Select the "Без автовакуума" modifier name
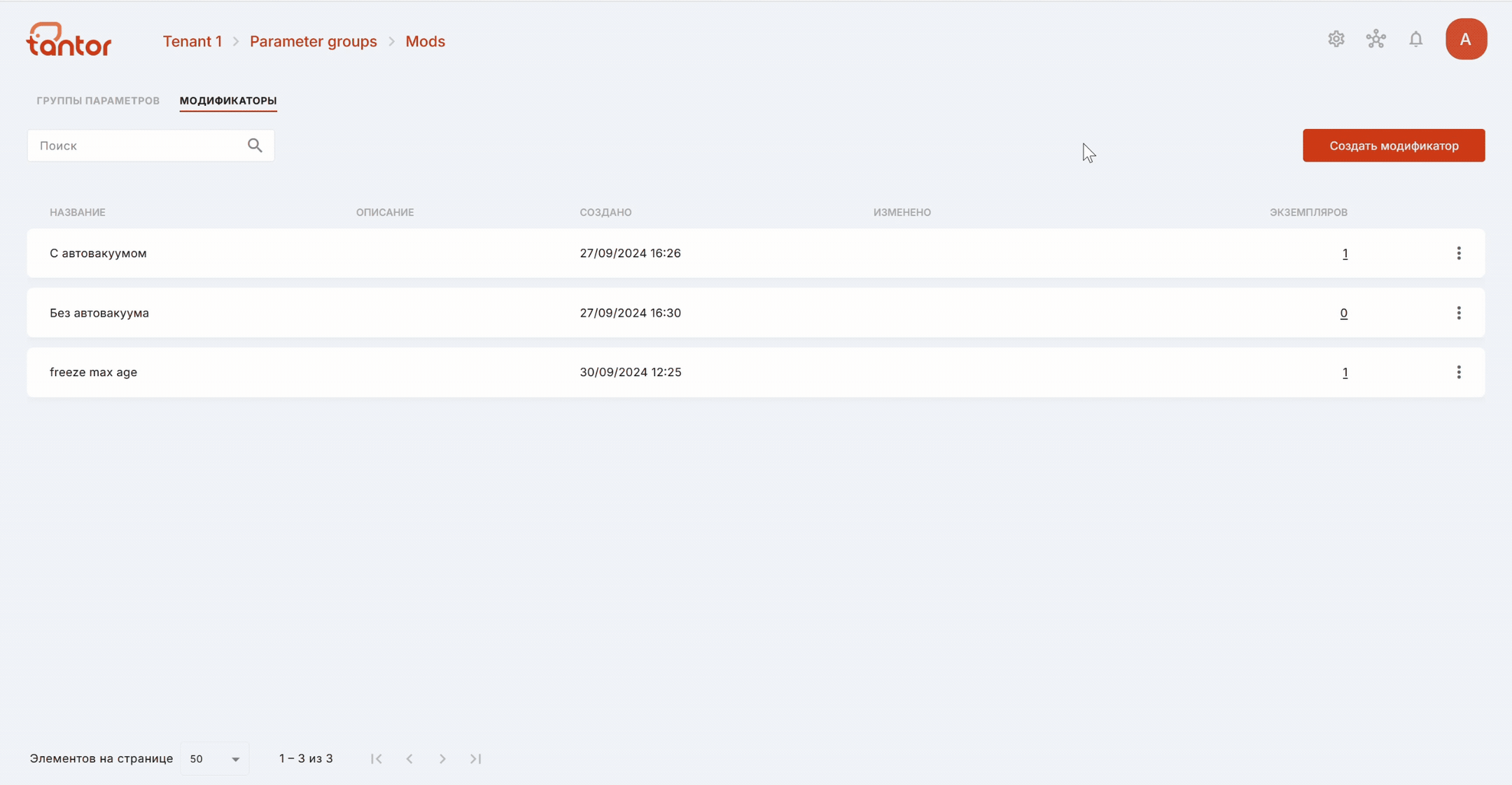Viewport: 1512px width, 785px height. click(x=99, y=313)
